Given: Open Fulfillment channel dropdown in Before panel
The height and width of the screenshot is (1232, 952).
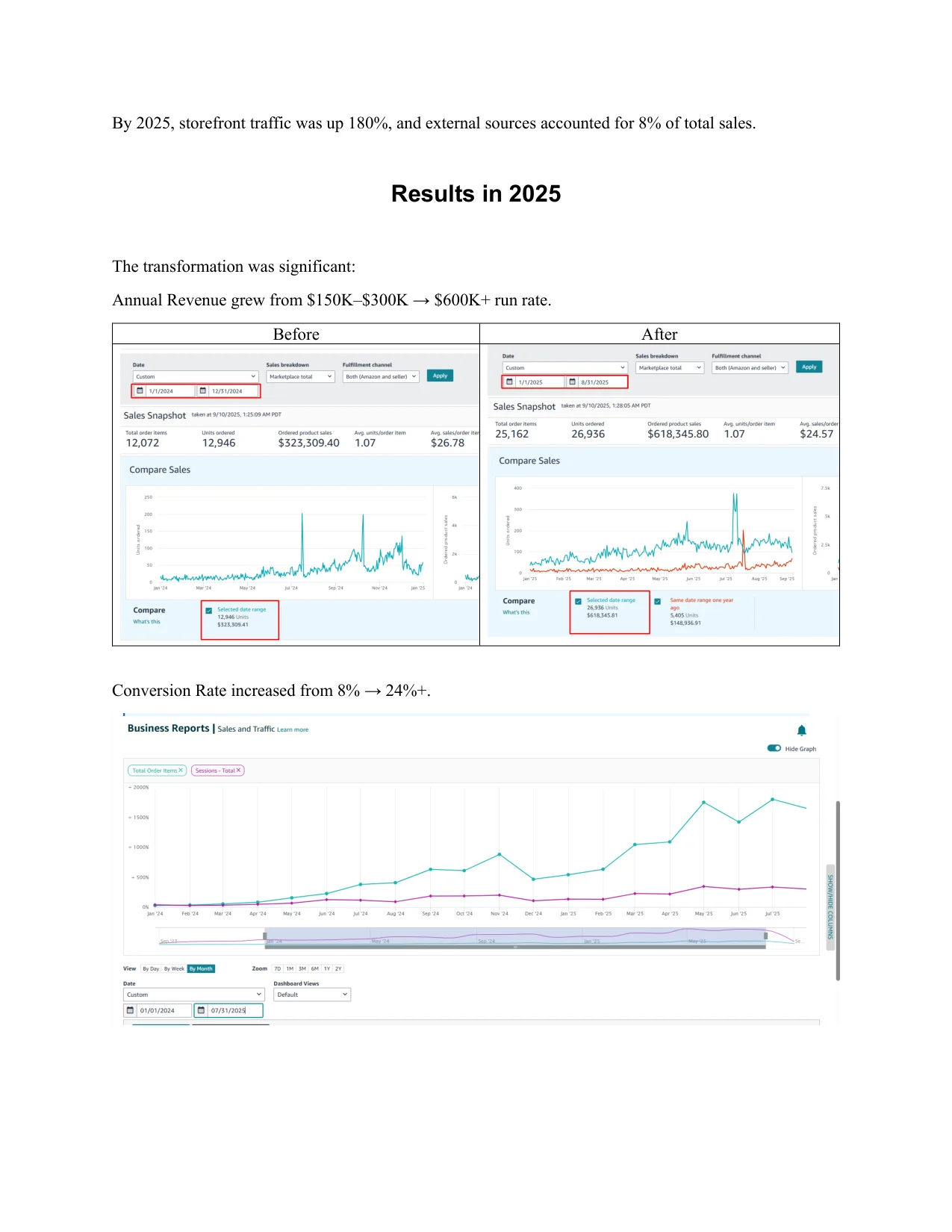Looking at the screenshot, I should point(381,376).
